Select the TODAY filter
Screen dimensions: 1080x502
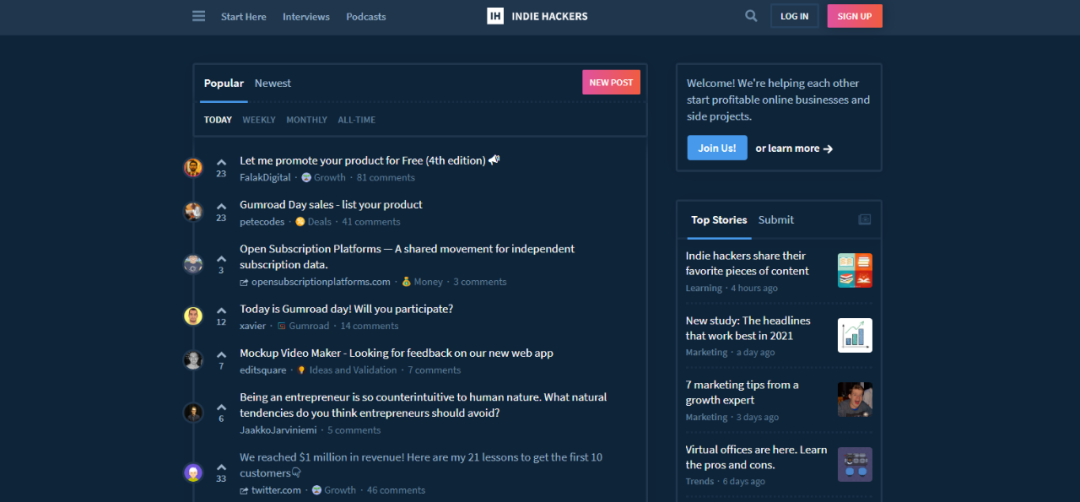(218, 120)
